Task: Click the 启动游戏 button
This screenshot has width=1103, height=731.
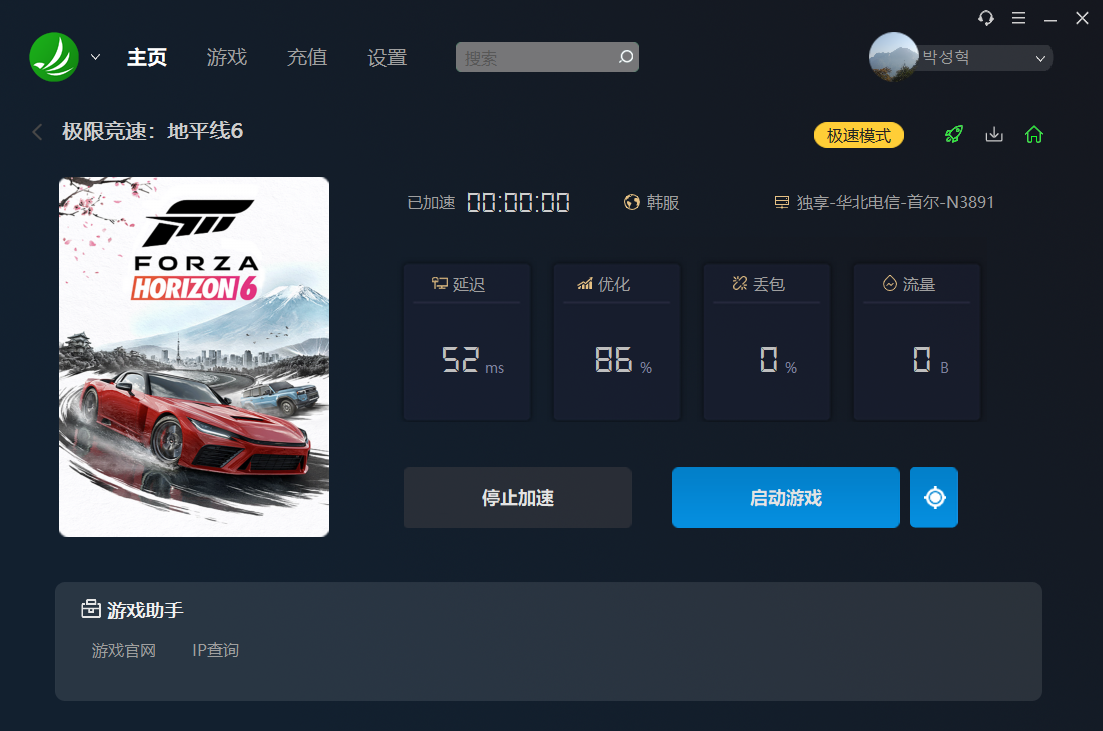Action: point(786,497)
